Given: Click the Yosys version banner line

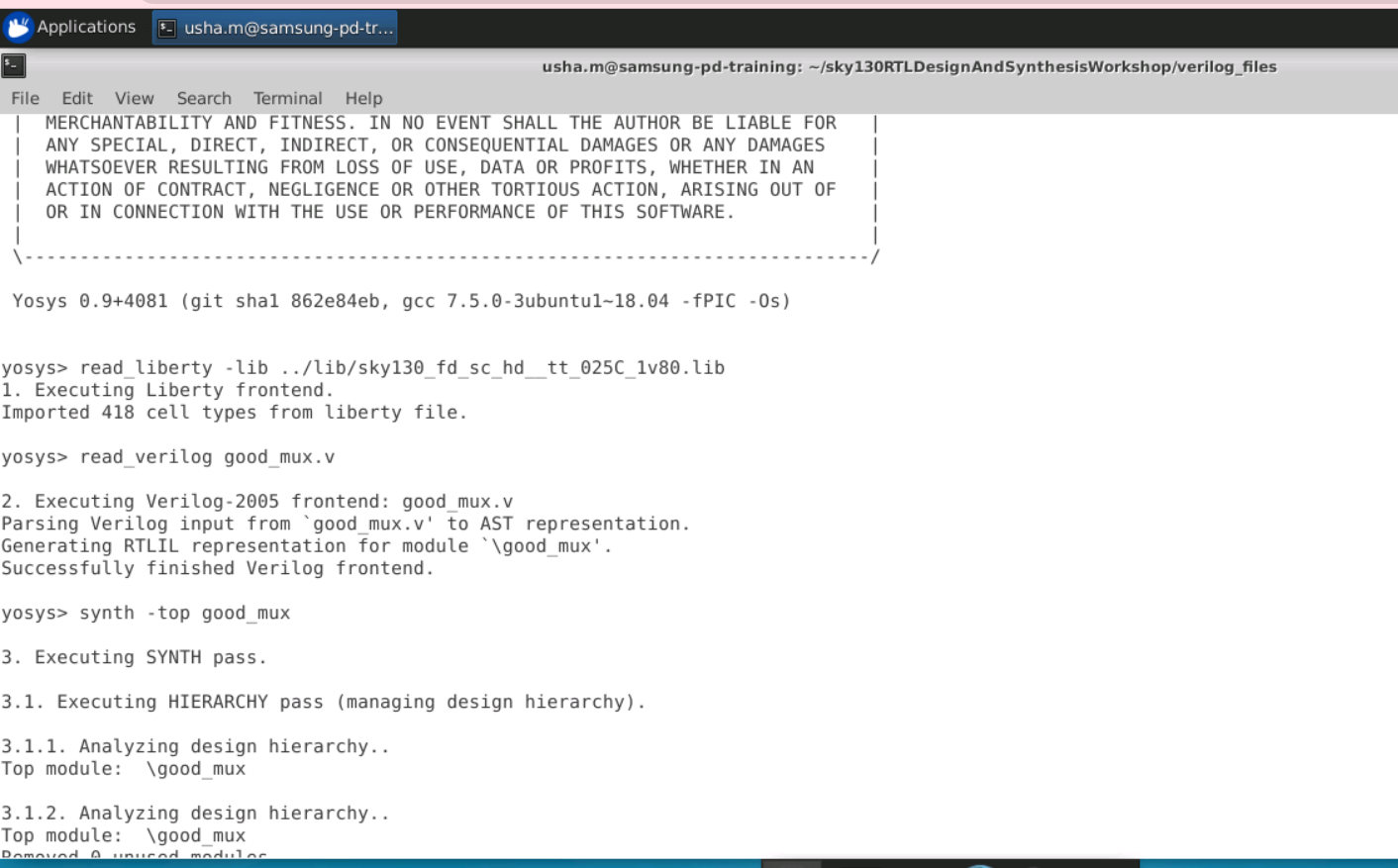Looking at the screenshot, I should 401,301.
